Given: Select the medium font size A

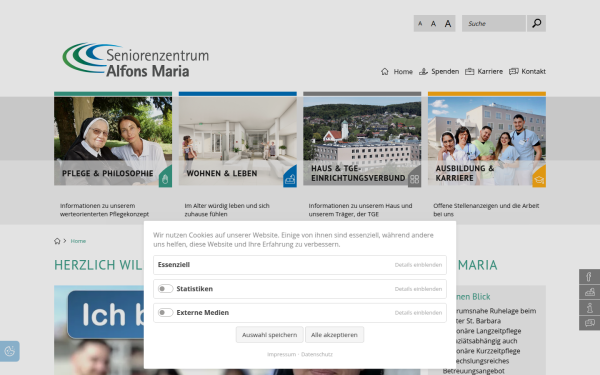Looking at the screenshot, I should click(433, 24).
